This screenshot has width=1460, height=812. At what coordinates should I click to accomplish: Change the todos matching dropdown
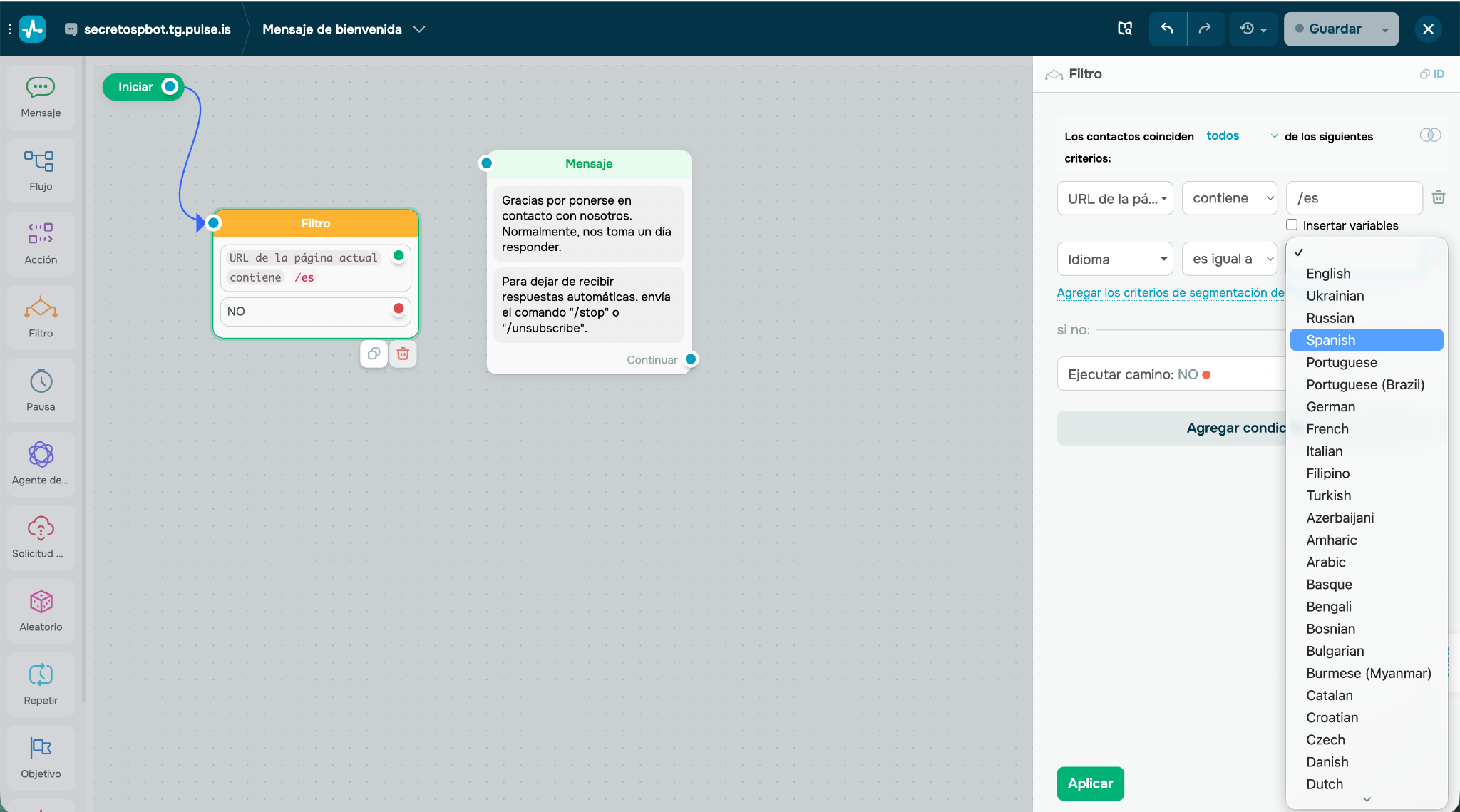point(1241,135)
